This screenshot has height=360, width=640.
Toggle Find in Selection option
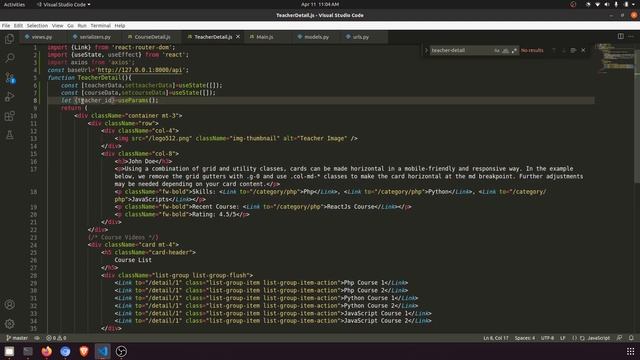coord(573,50)
